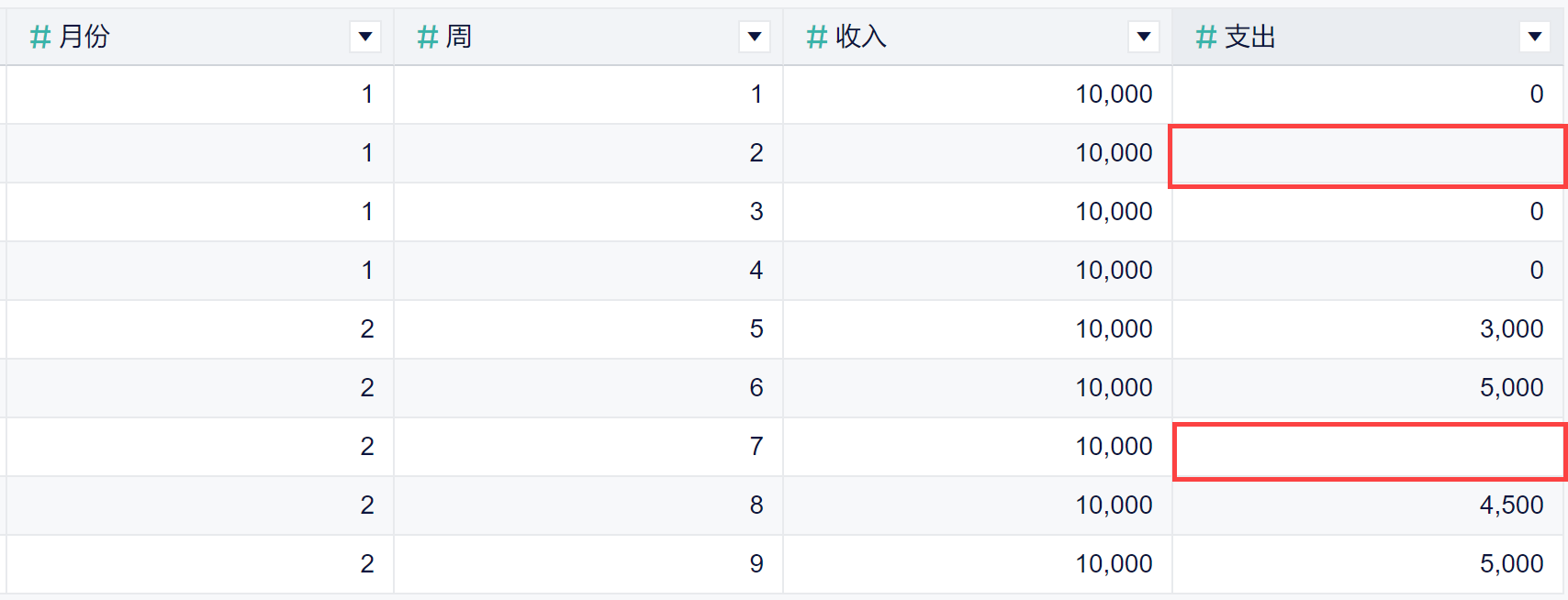Click the empty 支出 cell in week 2 row
This screenshot has height=600, width=1568.
(1367, 156)
